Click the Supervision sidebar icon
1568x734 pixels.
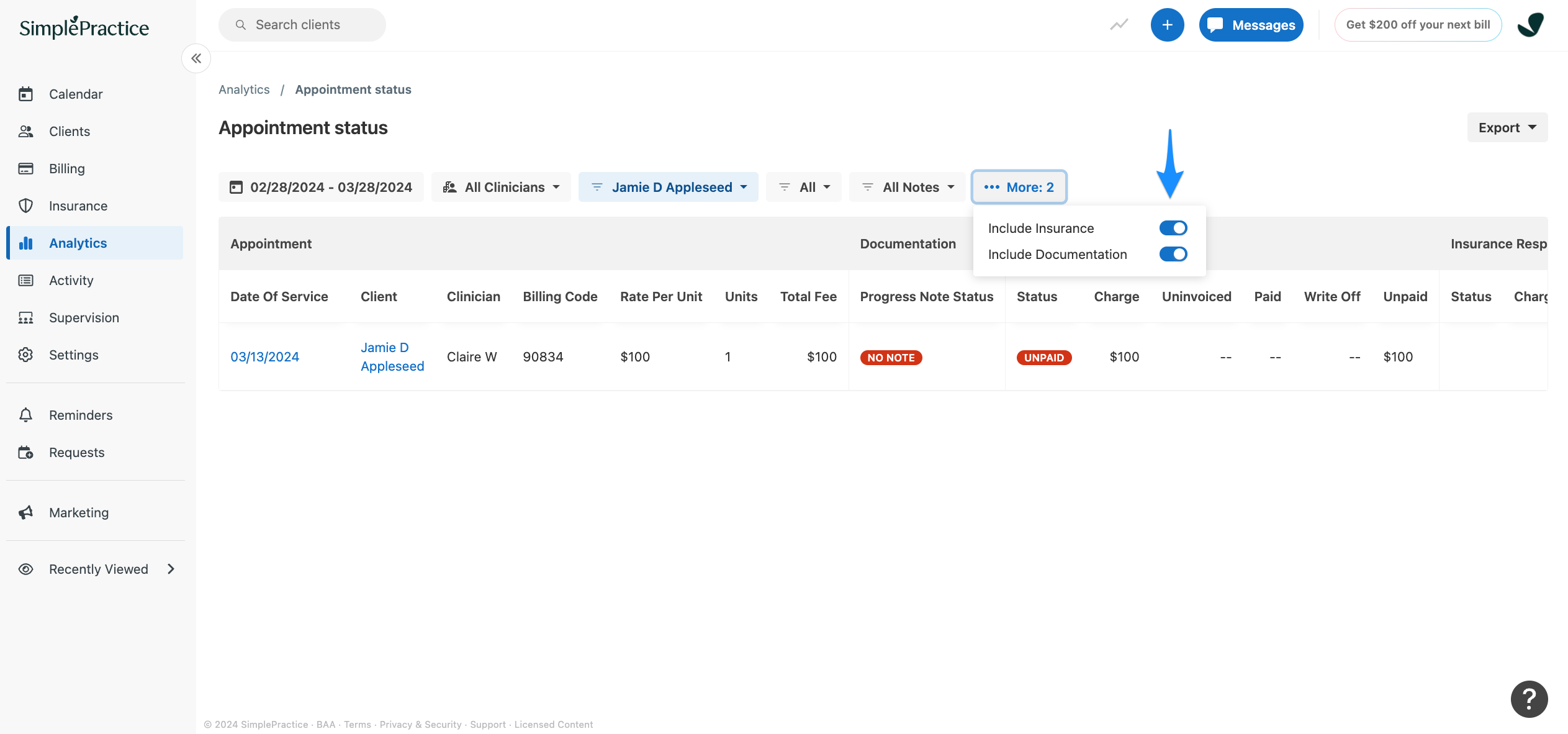pos(26,317)
